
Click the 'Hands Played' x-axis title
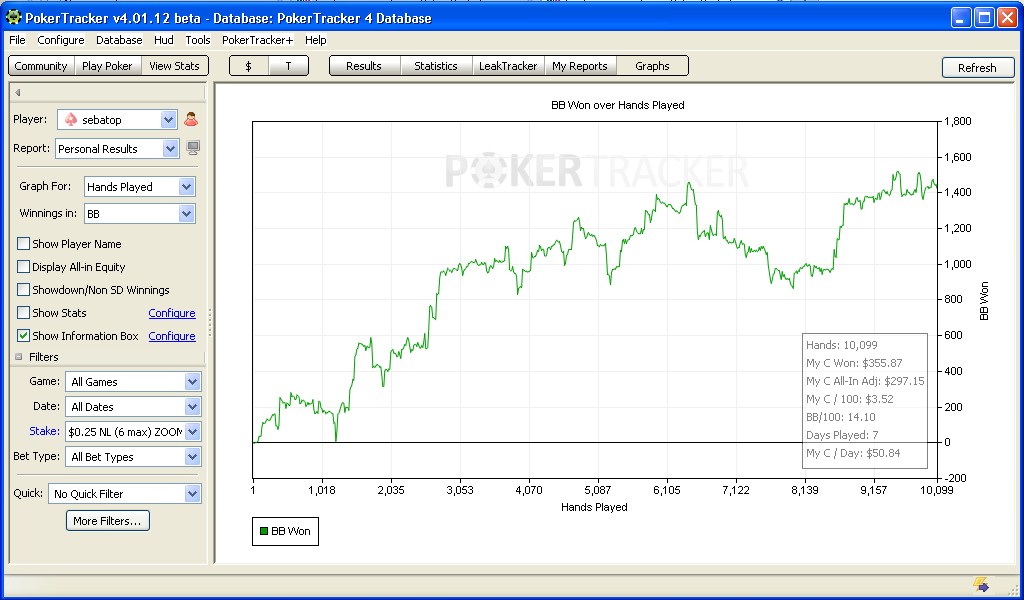click(x=594, y=507)
